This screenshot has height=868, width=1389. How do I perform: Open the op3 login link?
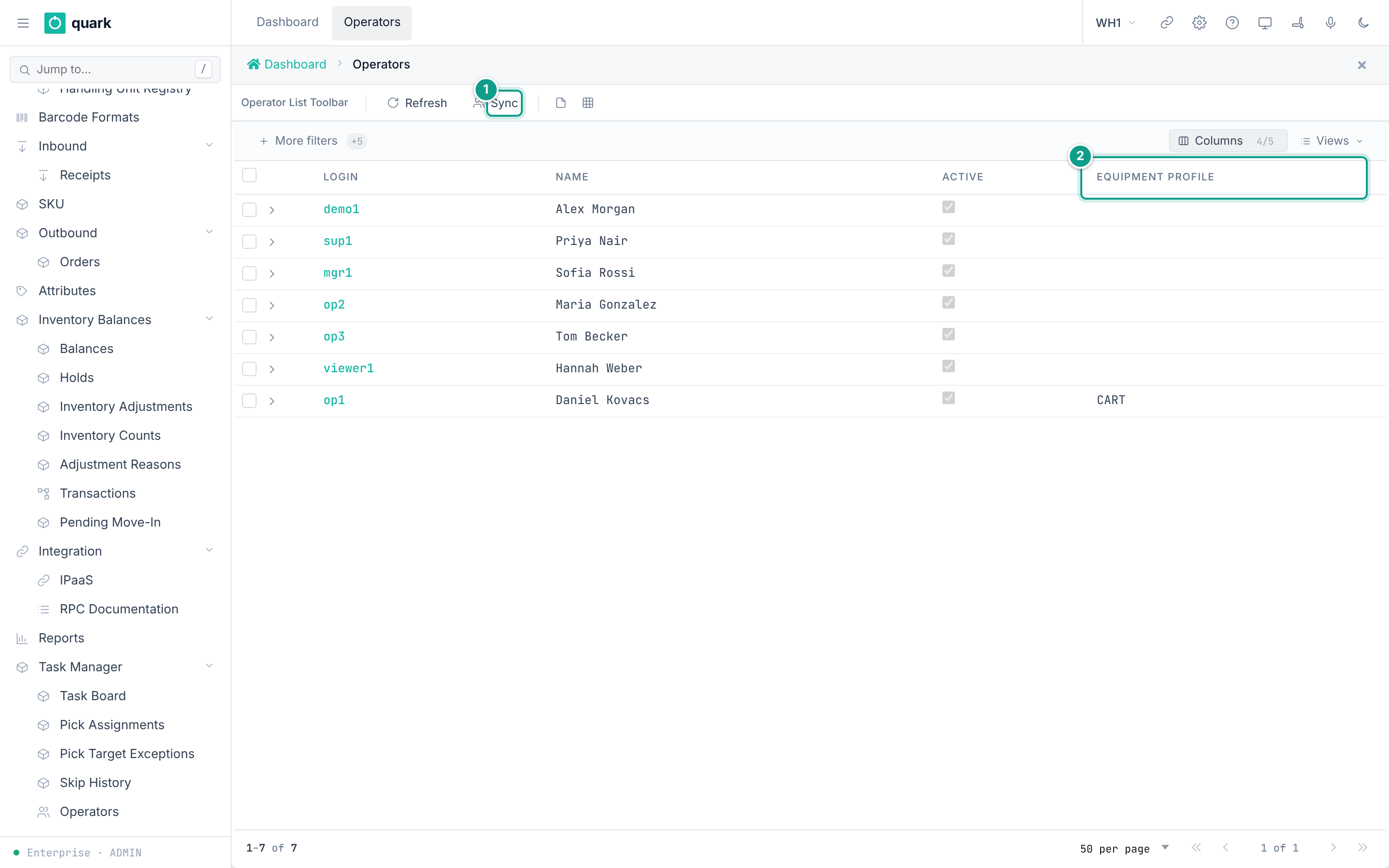tap(334, 337)
